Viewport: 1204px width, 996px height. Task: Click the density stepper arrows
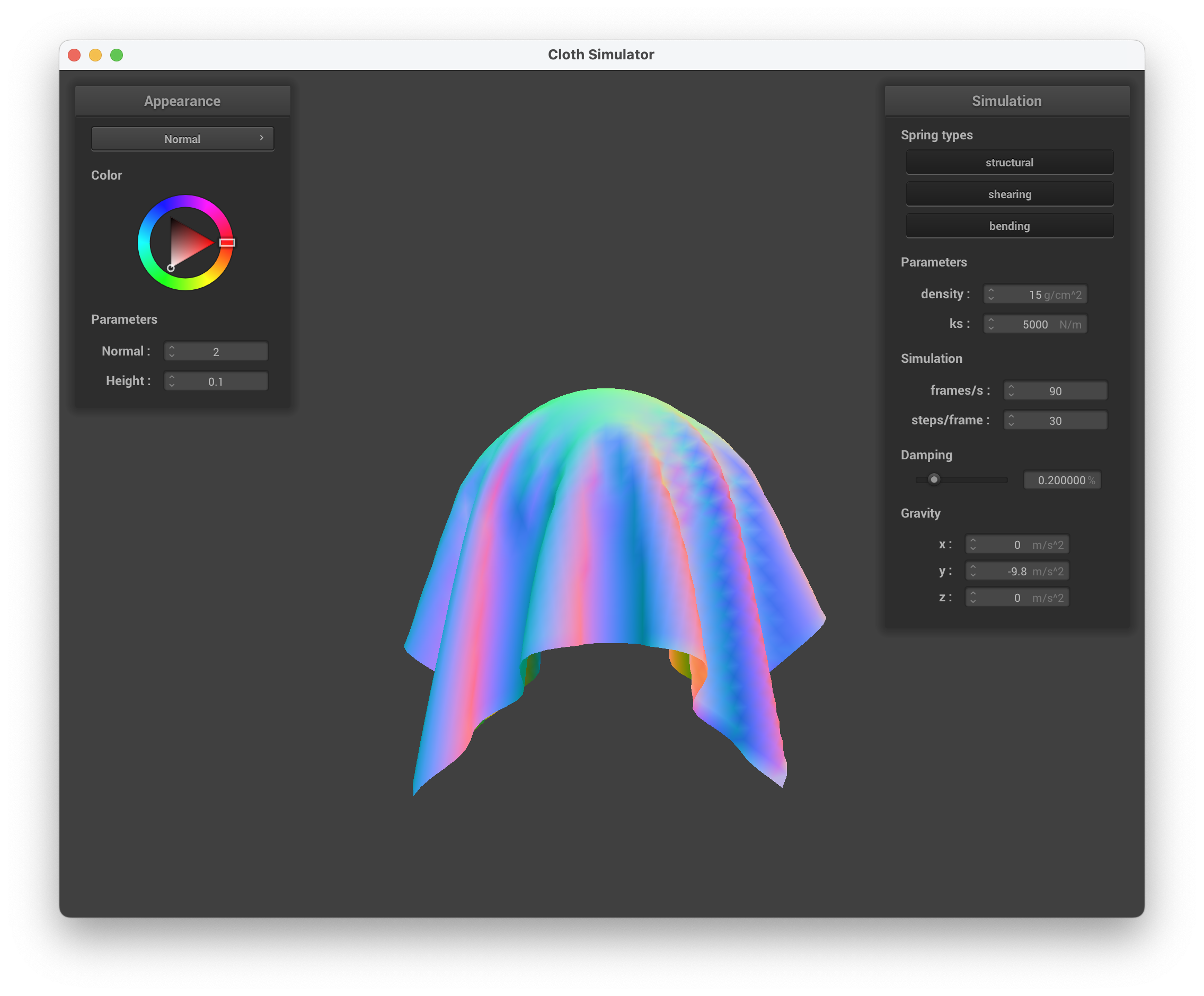pyautogui.click(x=991, y=295)
